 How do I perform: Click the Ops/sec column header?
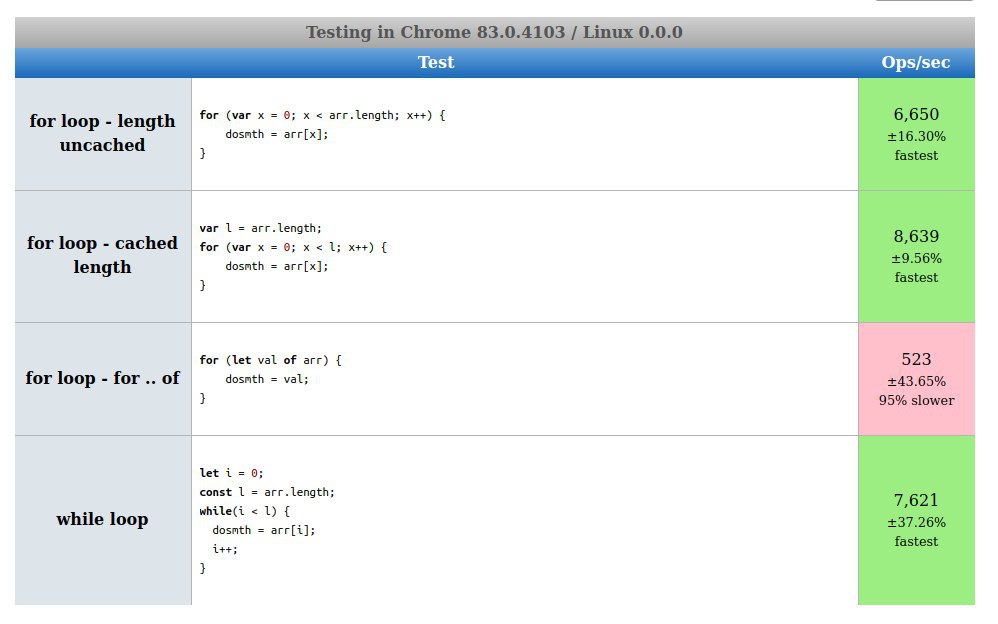pos(916,62)
